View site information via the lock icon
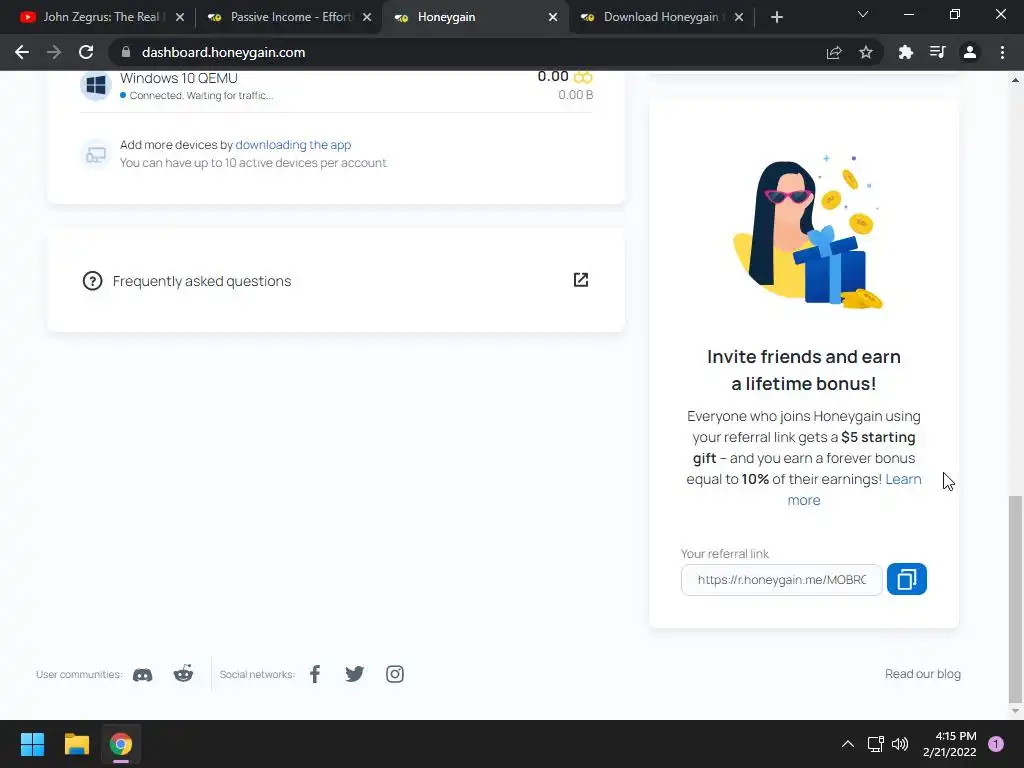 pyautogui.click(x=126, y=52)
